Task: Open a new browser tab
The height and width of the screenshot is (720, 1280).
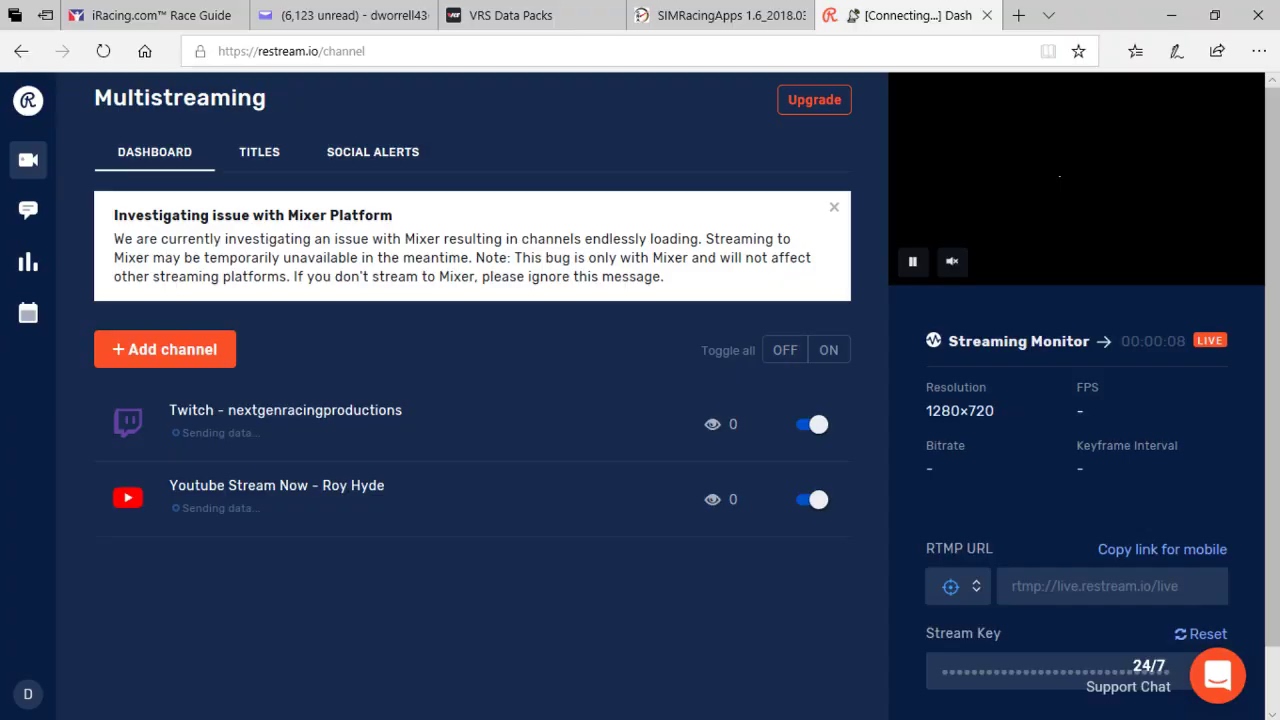Action: pyautogui.click(x=1018, y=15)
